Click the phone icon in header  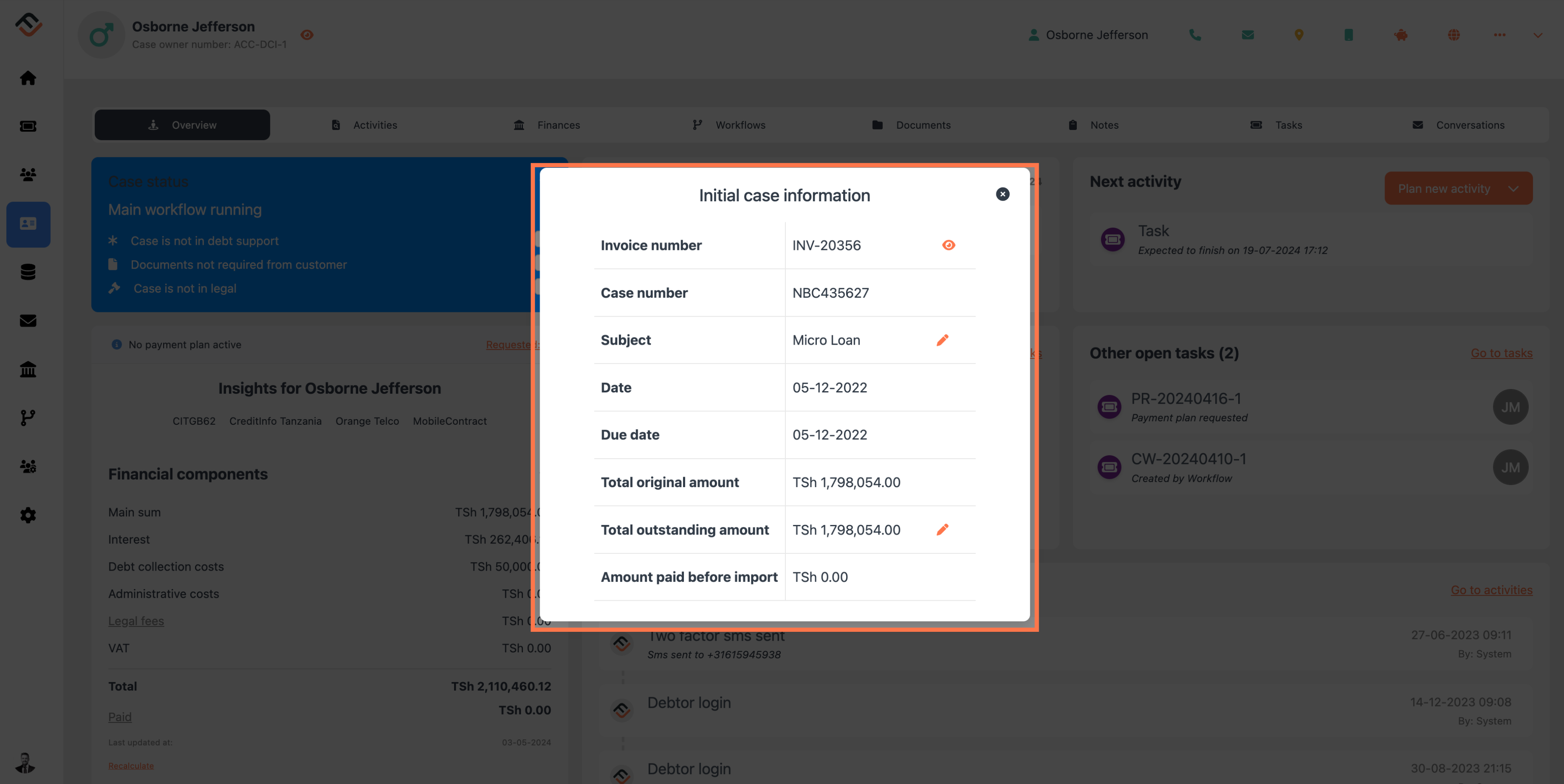coord(1195,35)
